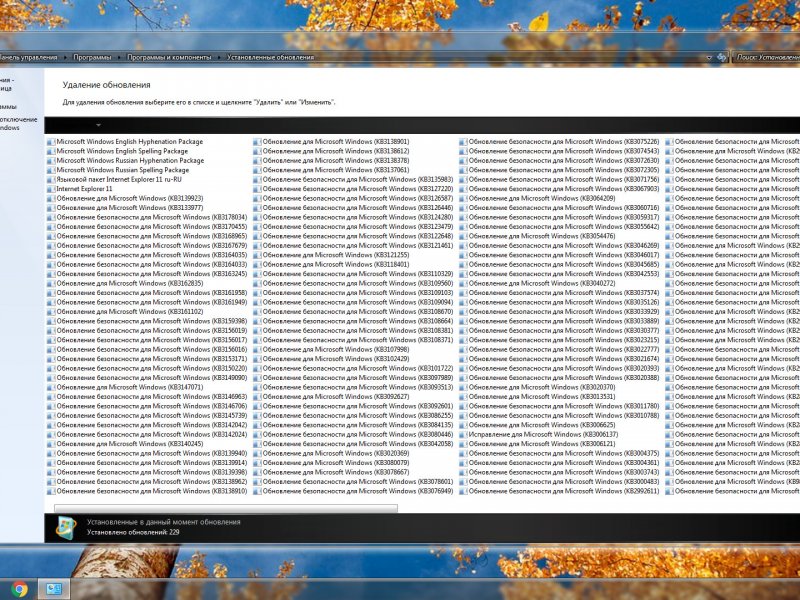The height and width of the screenshot is (600, 800).
Task: Click the icon beside security update KB3156019
Action: click(x=51, y=331)
